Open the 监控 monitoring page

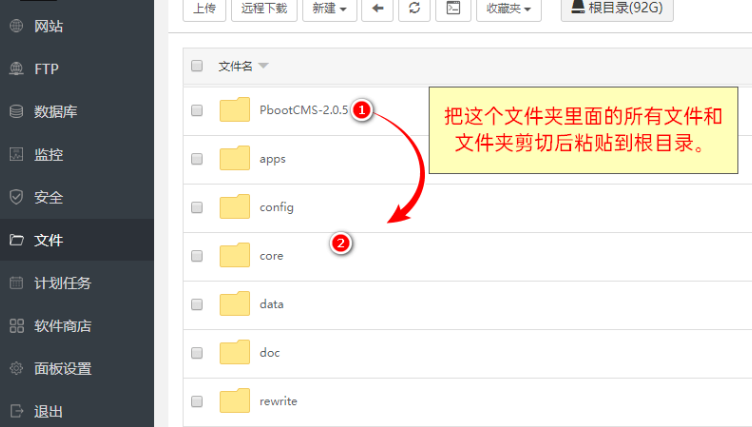click(77, 154)
